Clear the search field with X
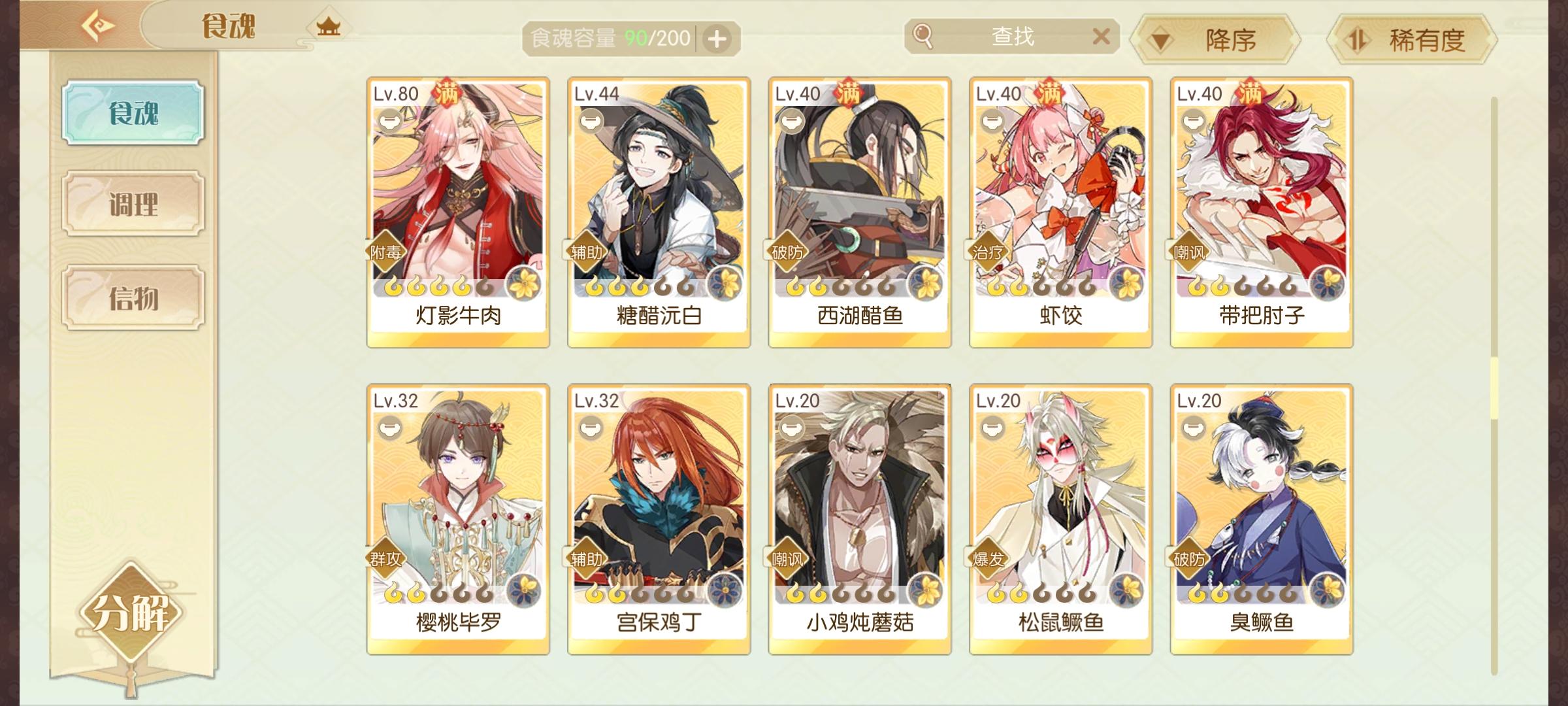The height and width of the screenshot is (706, 1568). point(1101,37)
